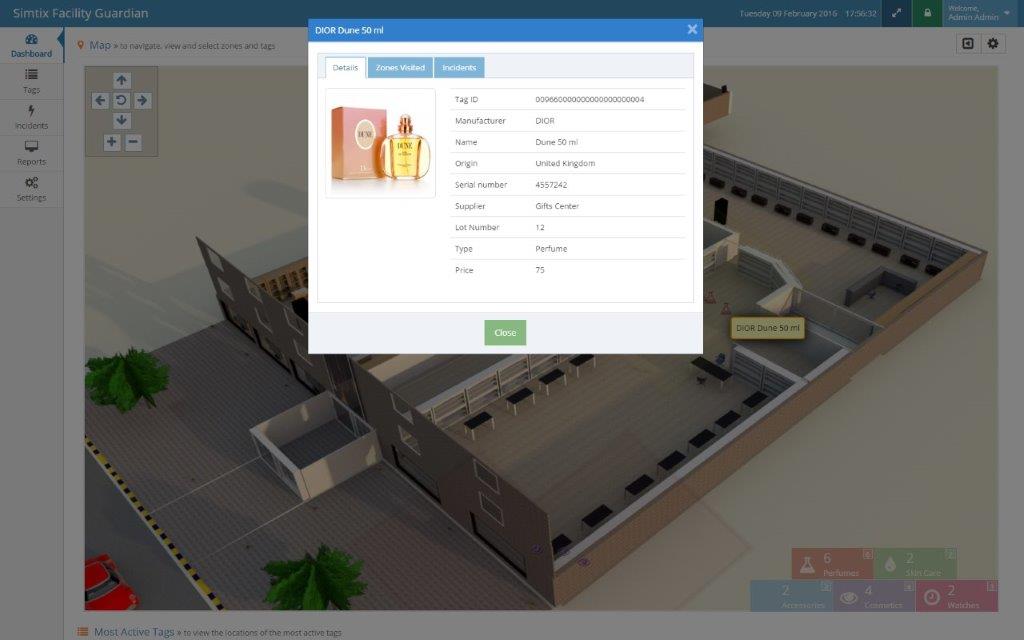Click the rotate map icon

coord(121,99)
